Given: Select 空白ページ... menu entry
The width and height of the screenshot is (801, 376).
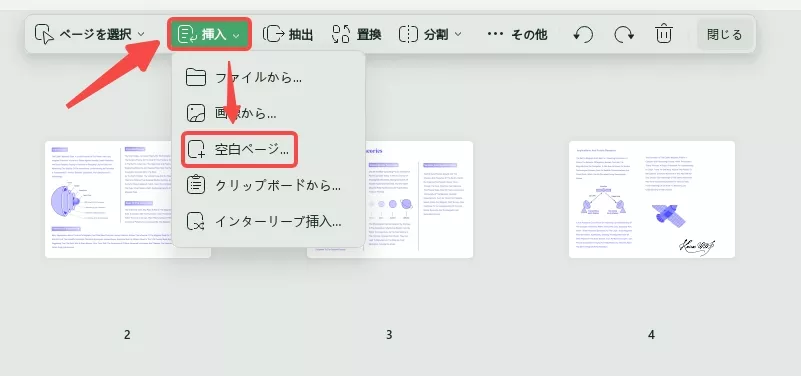Looking at the screenshot, I should point(239,150).
